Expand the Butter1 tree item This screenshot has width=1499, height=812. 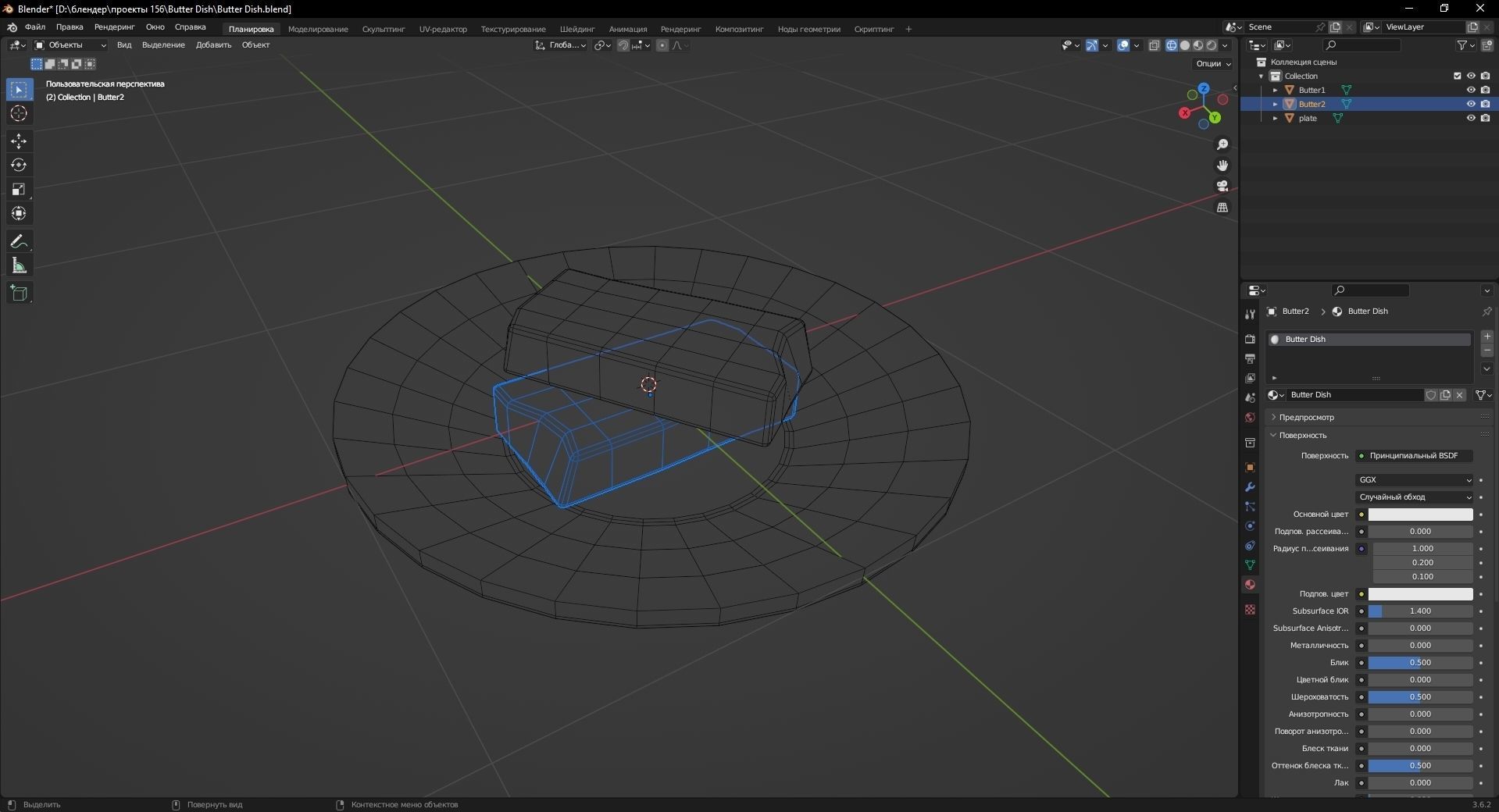click(x=1275, y=90)
